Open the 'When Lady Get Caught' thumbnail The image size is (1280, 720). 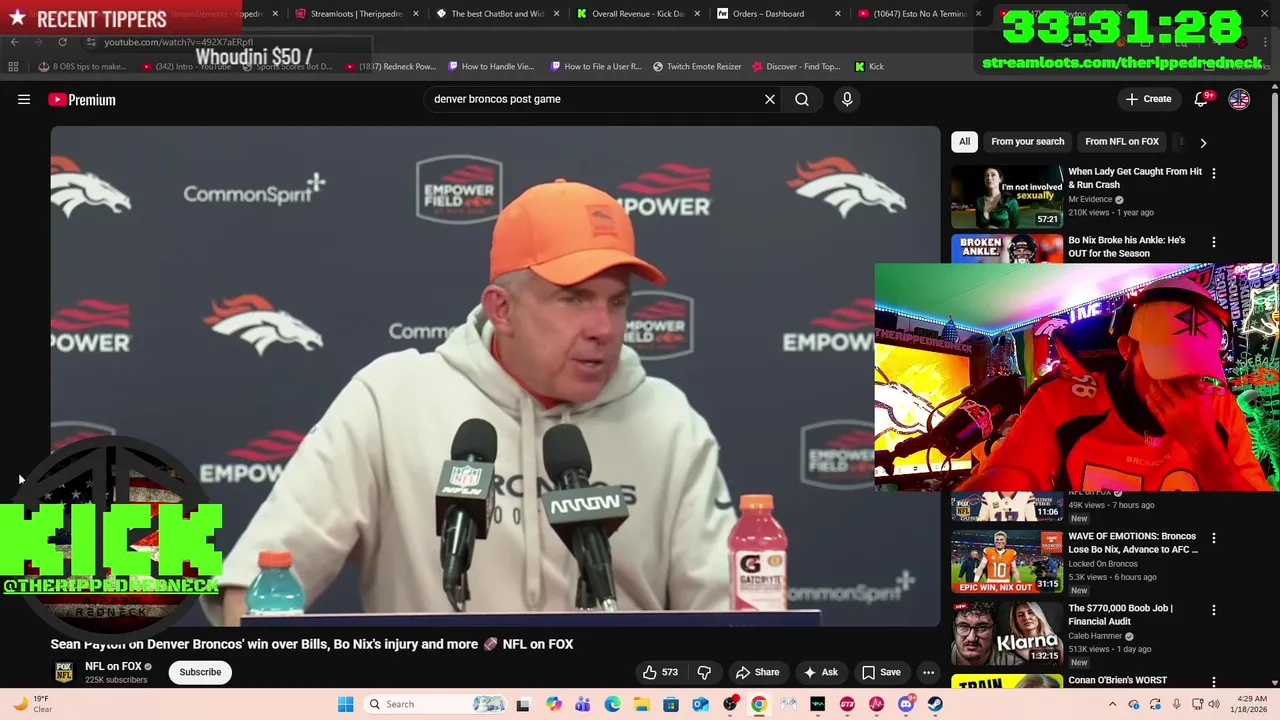[1006, 196]
